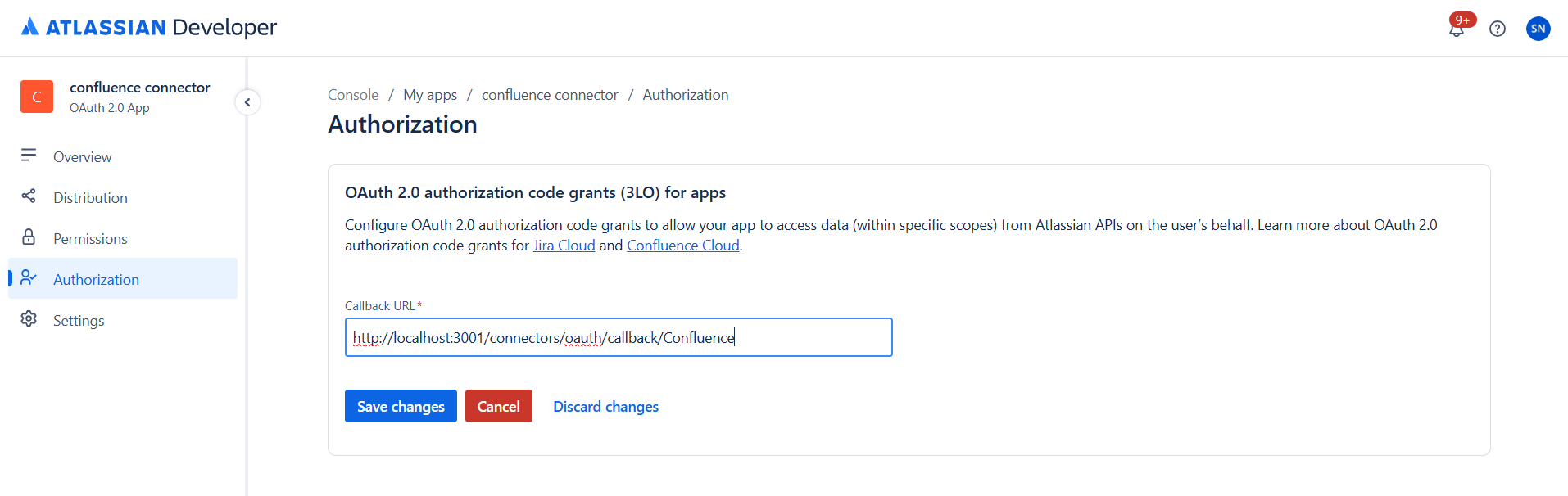The width and height of the screenshot is (1568, 496).
Task: Open the Atlassian Developer logo home
Action: click(x=148, y=28)
